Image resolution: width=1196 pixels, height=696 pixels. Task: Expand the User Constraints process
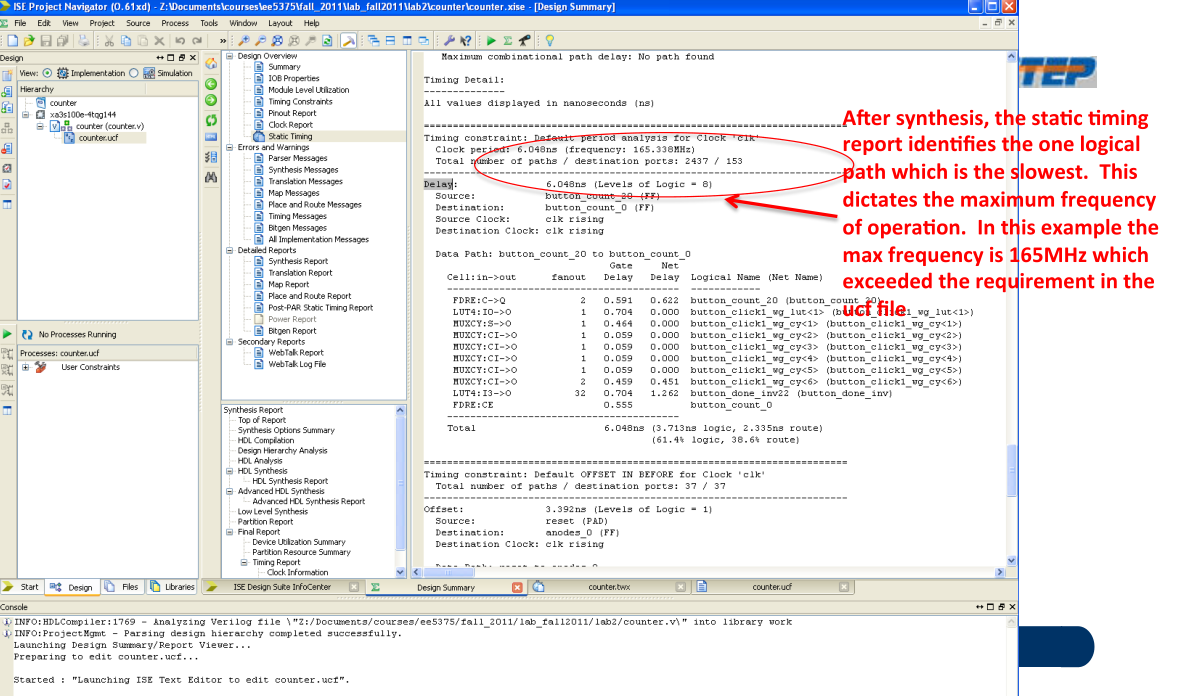[x=25, y=367]
